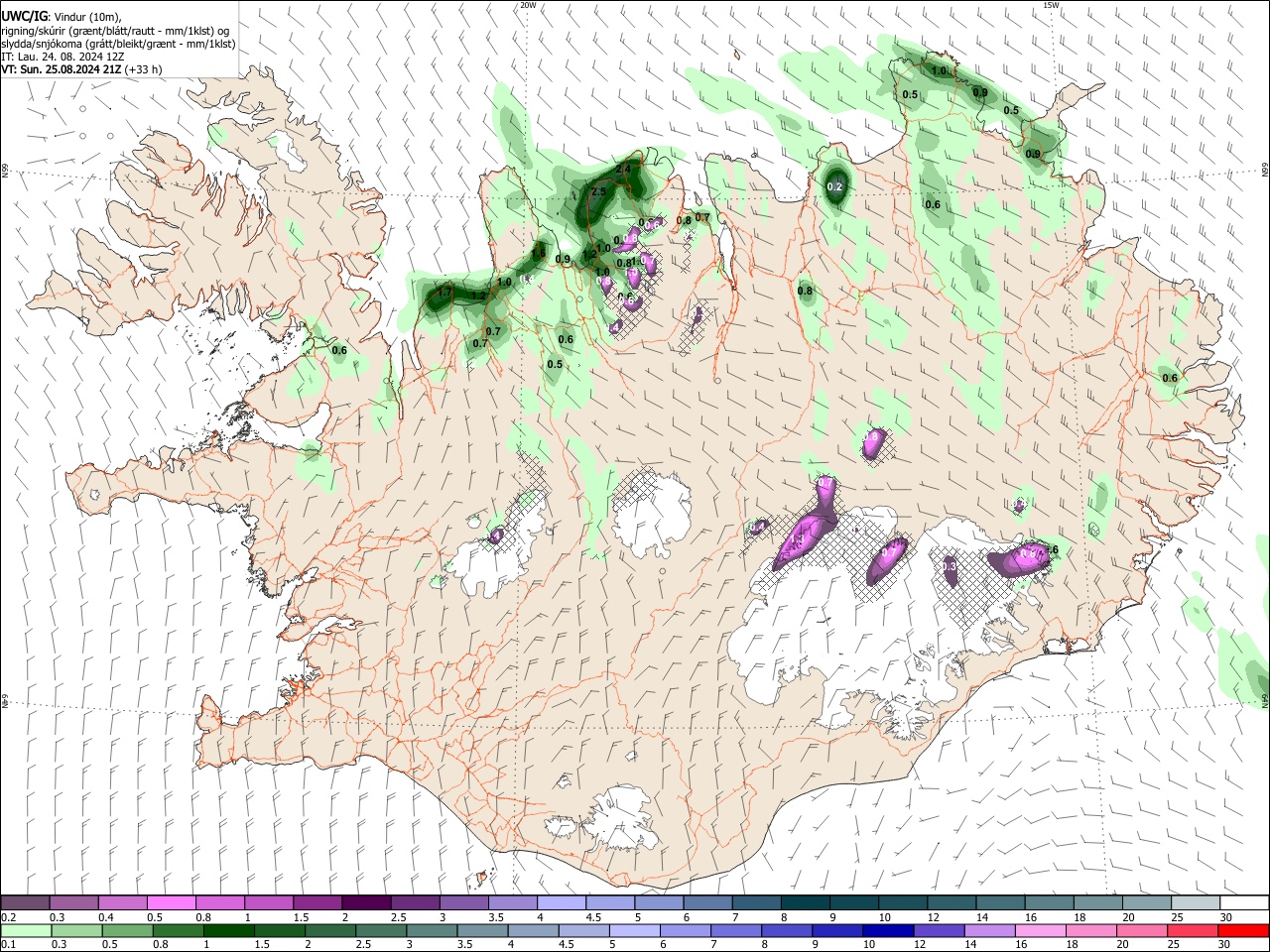This screenshot has height=952, width=1270.
Task: Click the 'UWC/IG' bold title text
Action: [x=24, y=17]
